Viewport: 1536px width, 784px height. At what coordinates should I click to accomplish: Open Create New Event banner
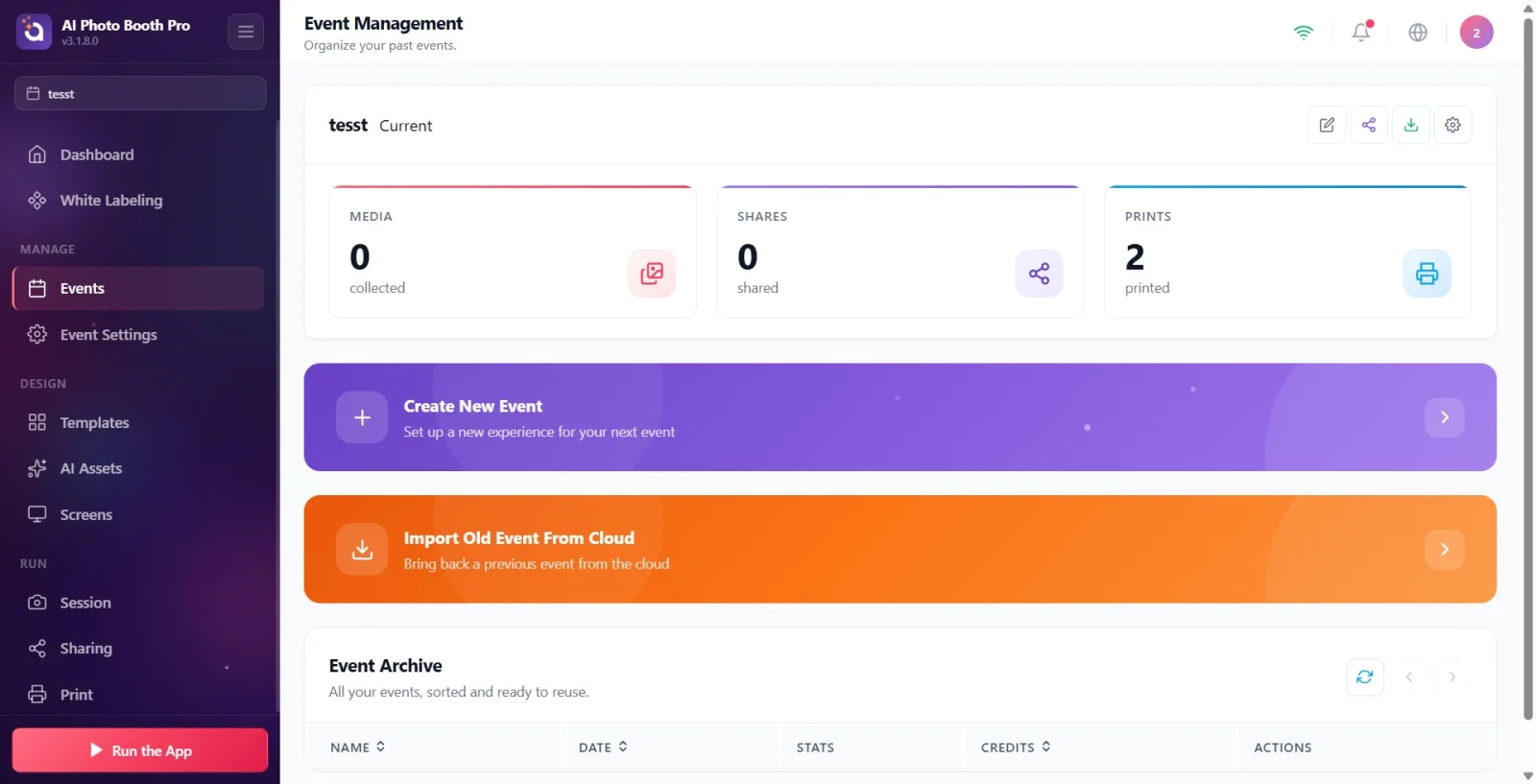(x=900, y=417)
